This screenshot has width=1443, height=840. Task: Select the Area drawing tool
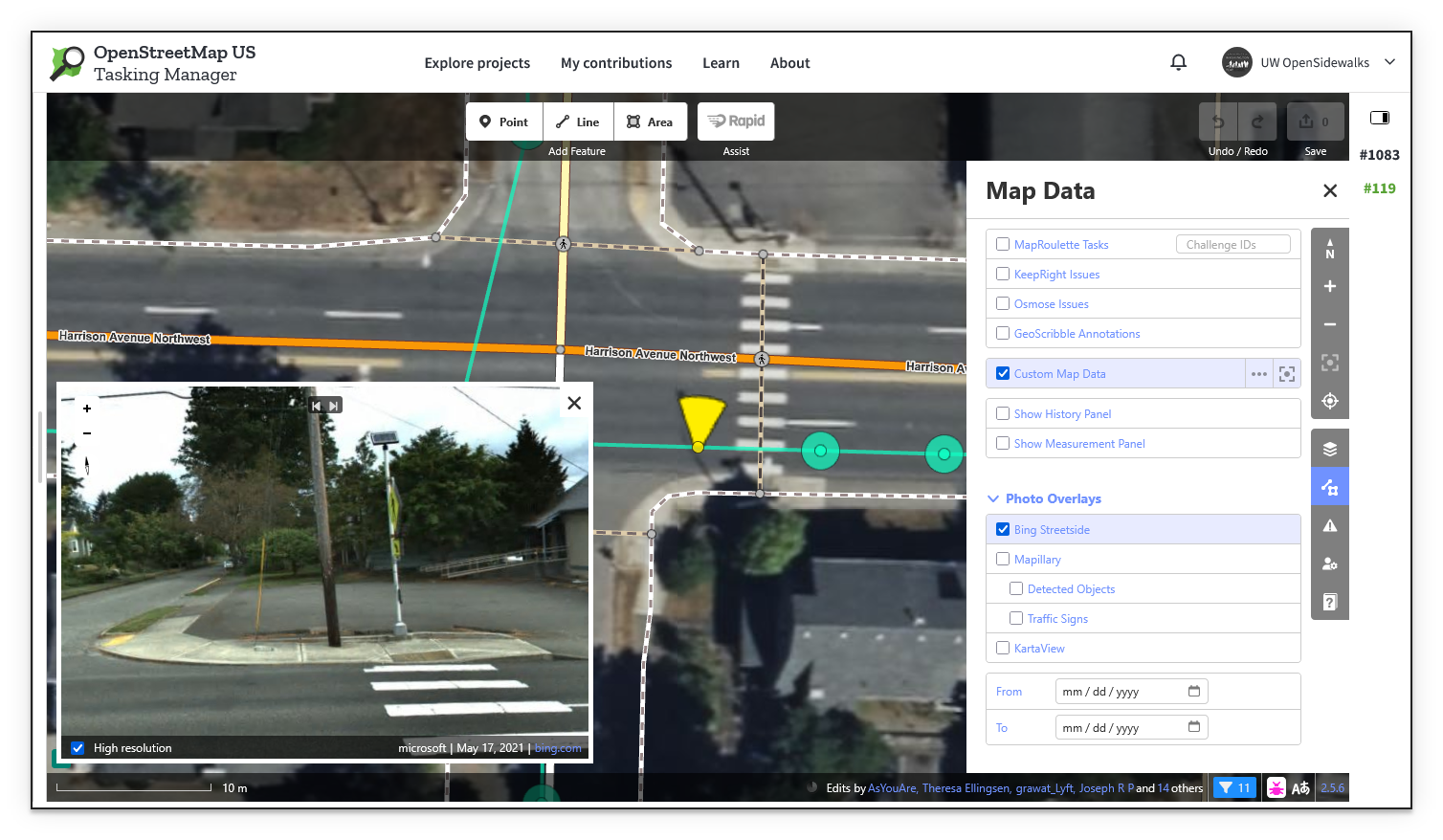(x=651, y=122)
